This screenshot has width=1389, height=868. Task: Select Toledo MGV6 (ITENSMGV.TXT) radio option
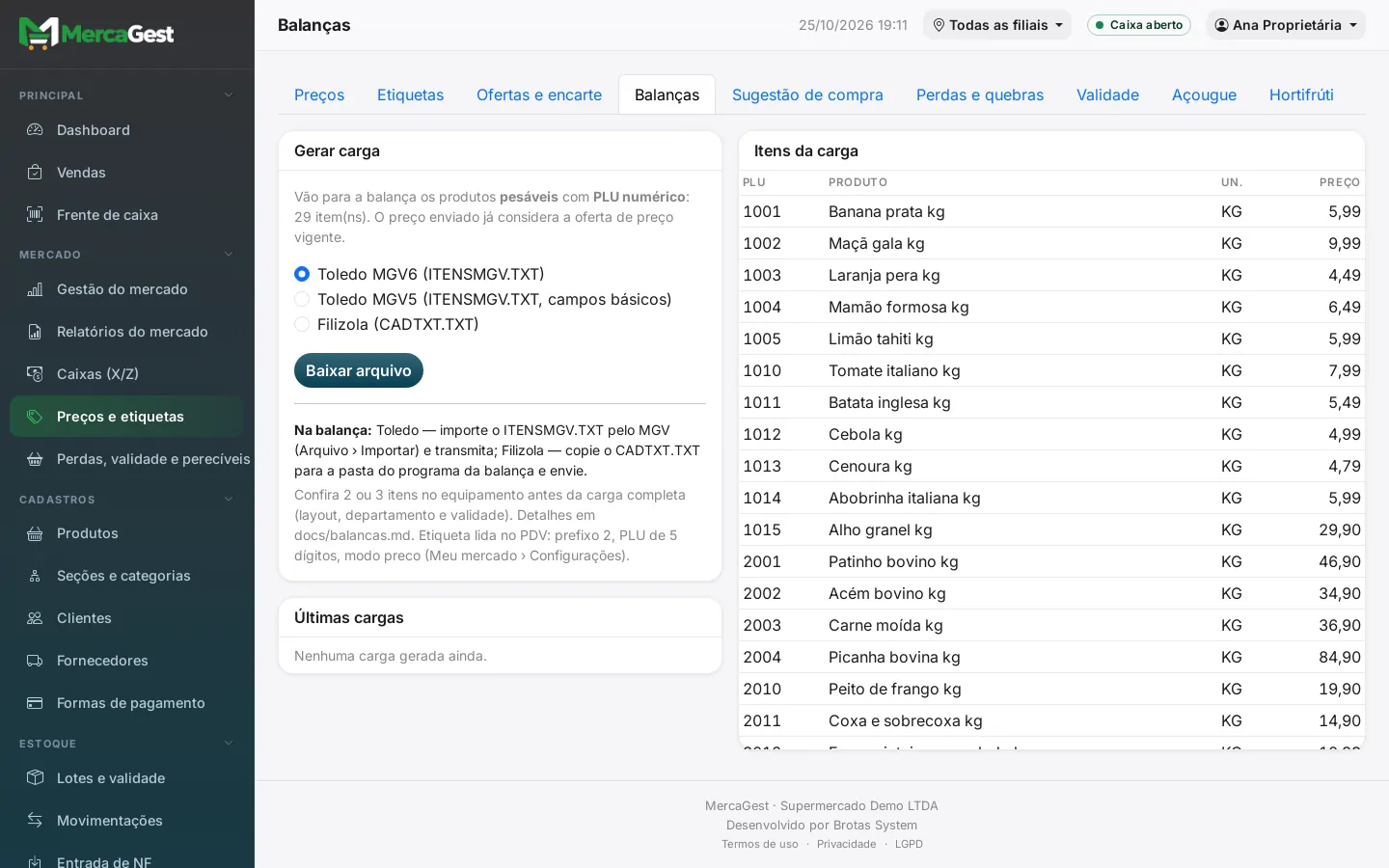(x=302, y=274)
